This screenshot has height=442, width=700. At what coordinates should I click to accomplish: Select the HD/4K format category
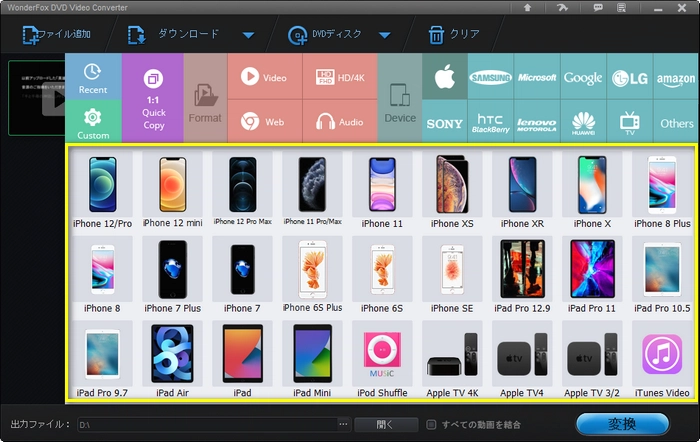(x=339, y=77)
